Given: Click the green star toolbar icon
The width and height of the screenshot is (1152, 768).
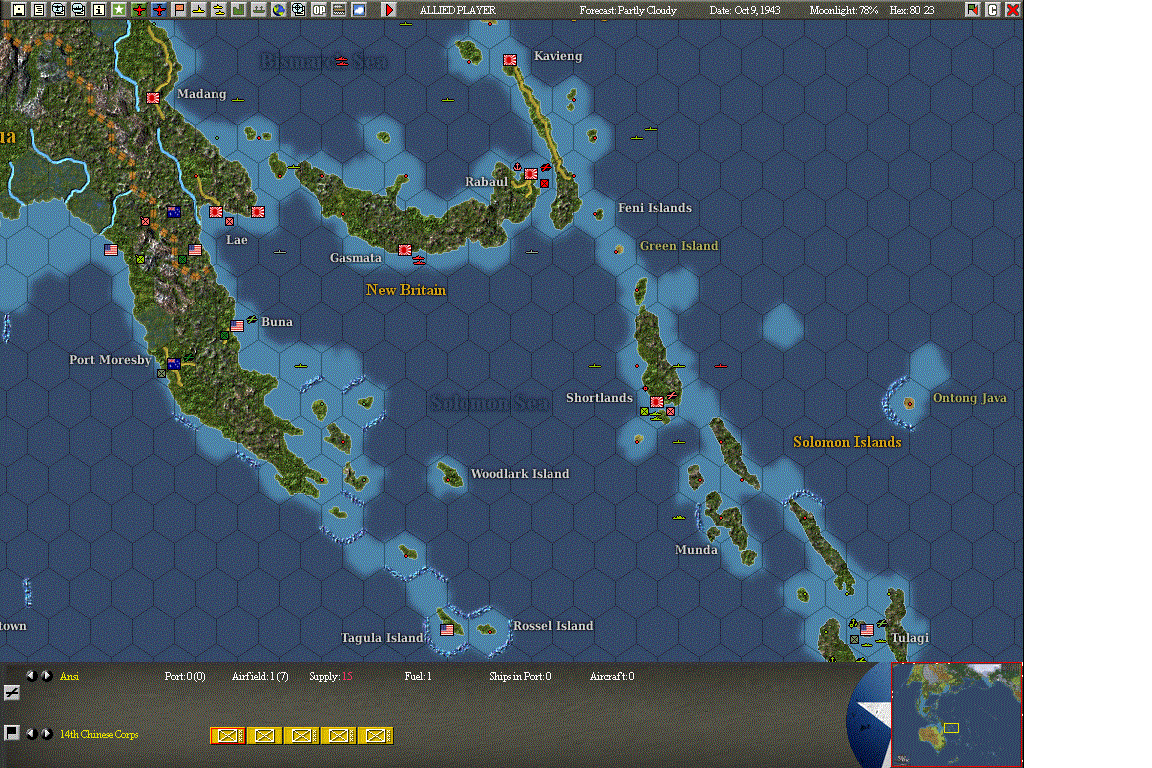Looking at the screenshot, I should [118, 10].
